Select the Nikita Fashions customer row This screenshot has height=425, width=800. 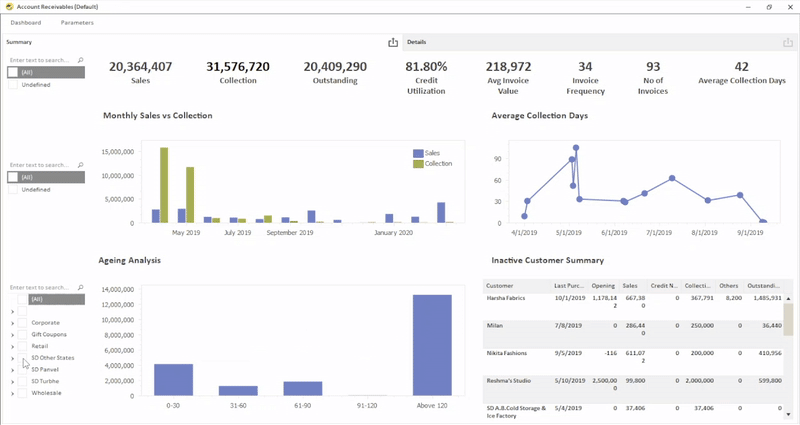coord(633,361)
